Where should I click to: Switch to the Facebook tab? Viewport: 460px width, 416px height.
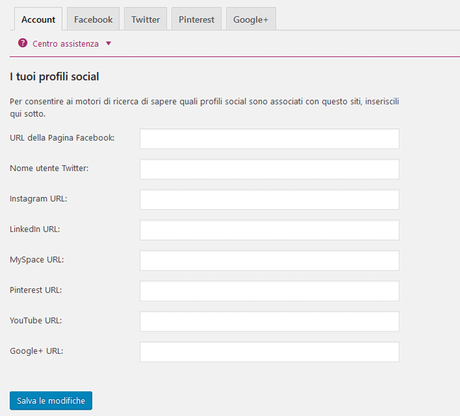point(93,19)
